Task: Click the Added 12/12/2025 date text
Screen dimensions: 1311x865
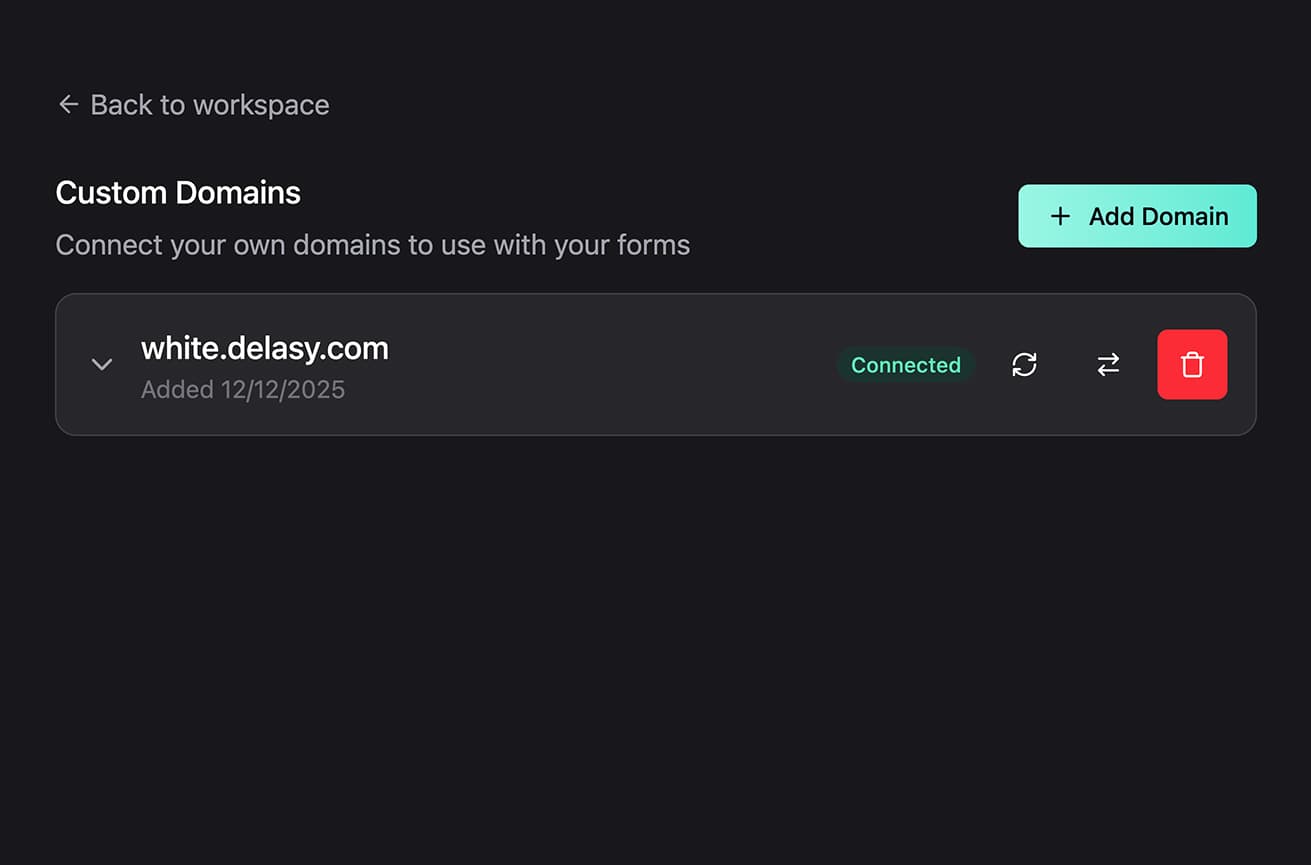Action: [x=243, y=389]
